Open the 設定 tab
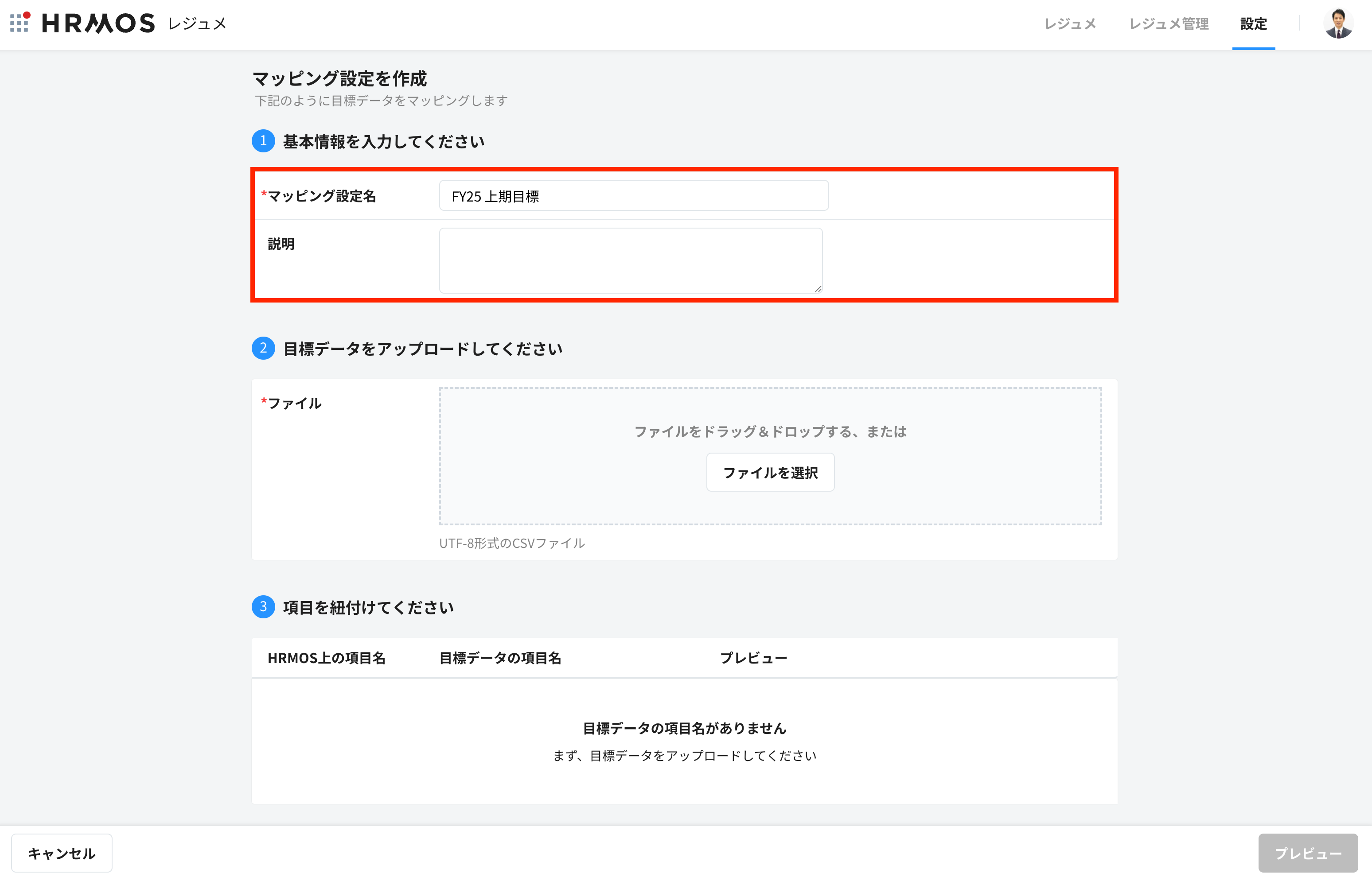Image resolution: width=1372 pixels, height=877 pixels. click(x=1254, y=24)
